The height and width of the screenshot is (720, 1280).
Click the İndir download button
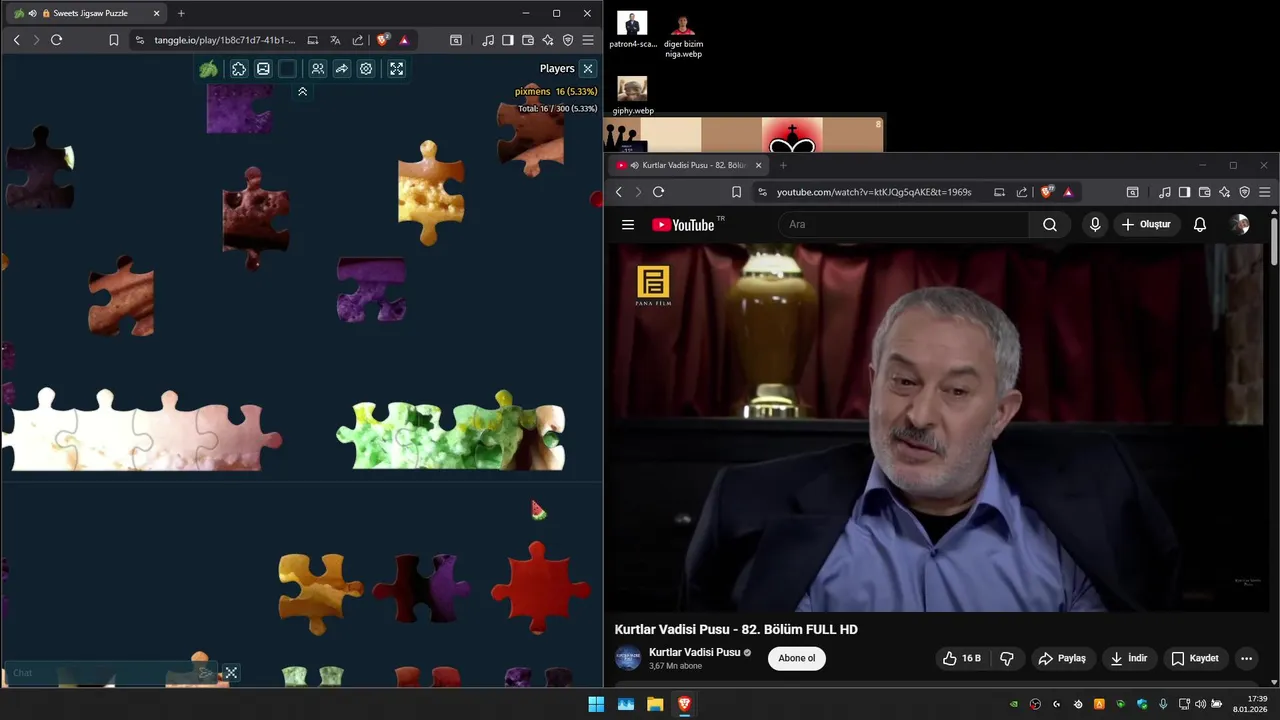1129,658
